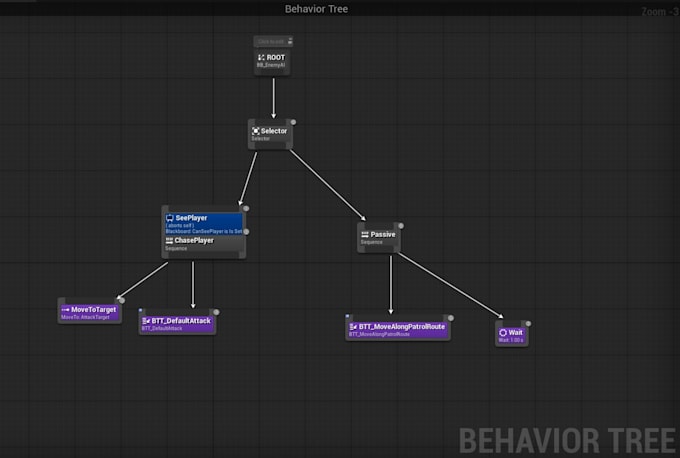This screenshot has width=680, height=458.
Task: Select the ChasePlayer sequence node
Action: (x=203, y=244)
